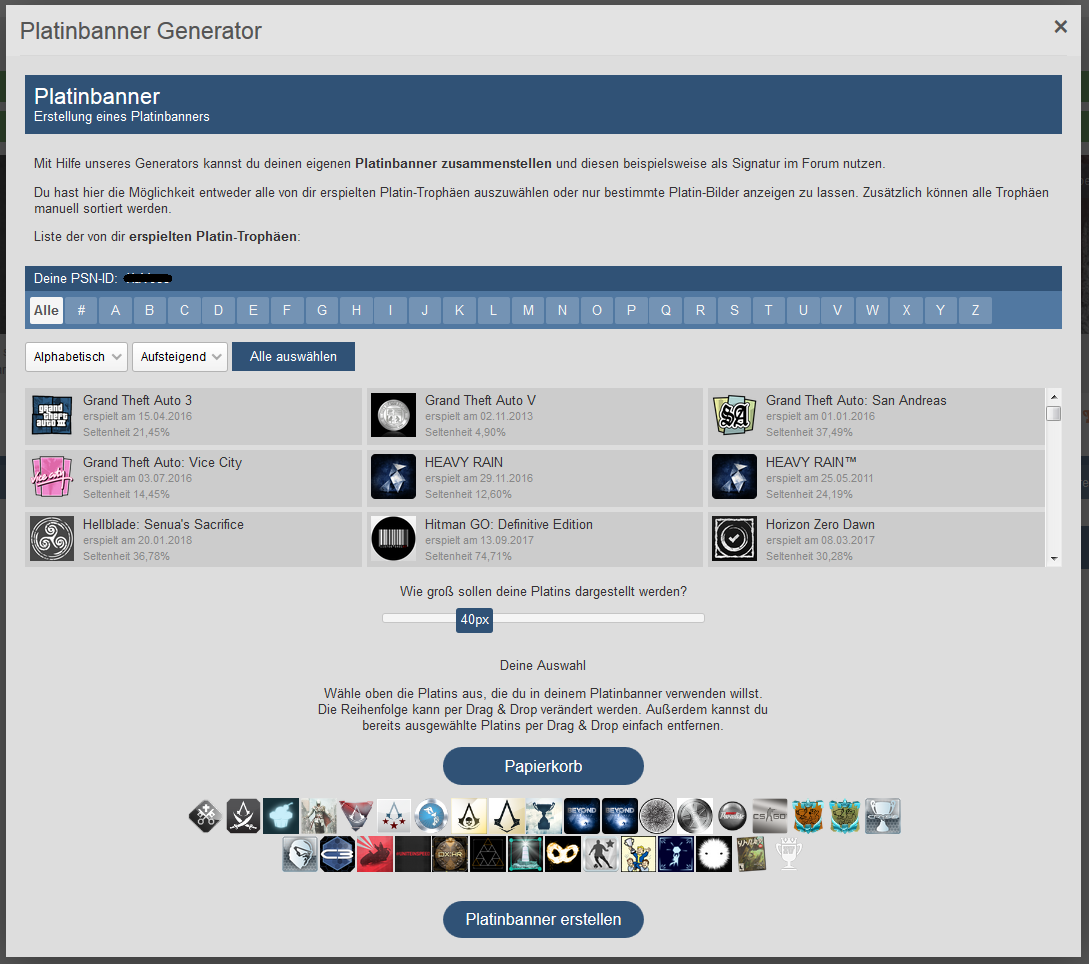
Task: Filter trophies by letter G
Action: [x=322, y=310]
